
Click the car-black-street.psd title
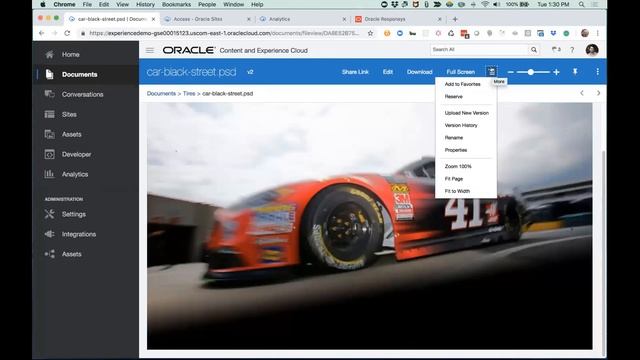pyautogui.click(x=191, y=72)
